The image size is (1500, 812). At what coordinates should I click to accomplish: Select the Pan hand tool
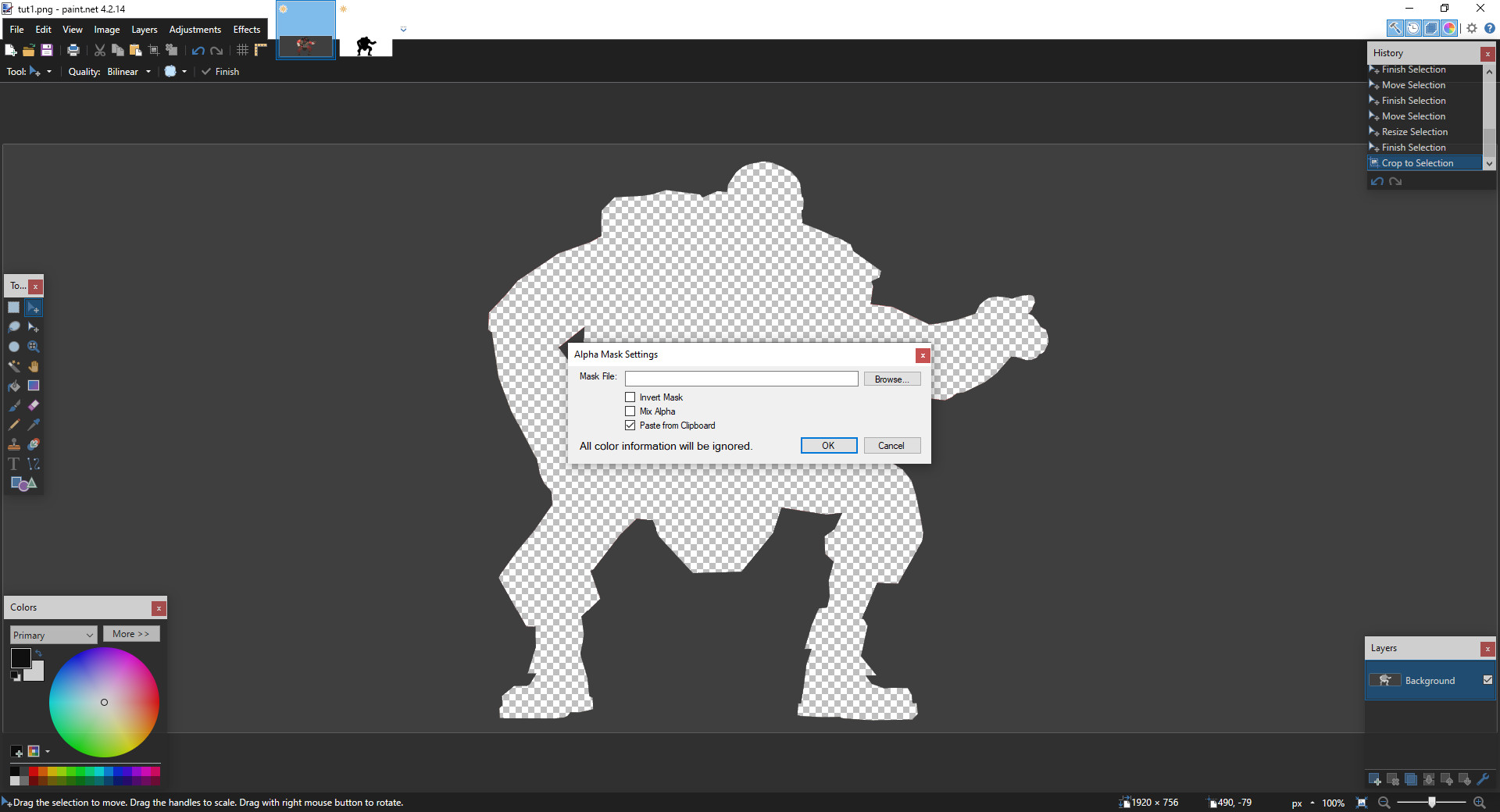point(34,366)
